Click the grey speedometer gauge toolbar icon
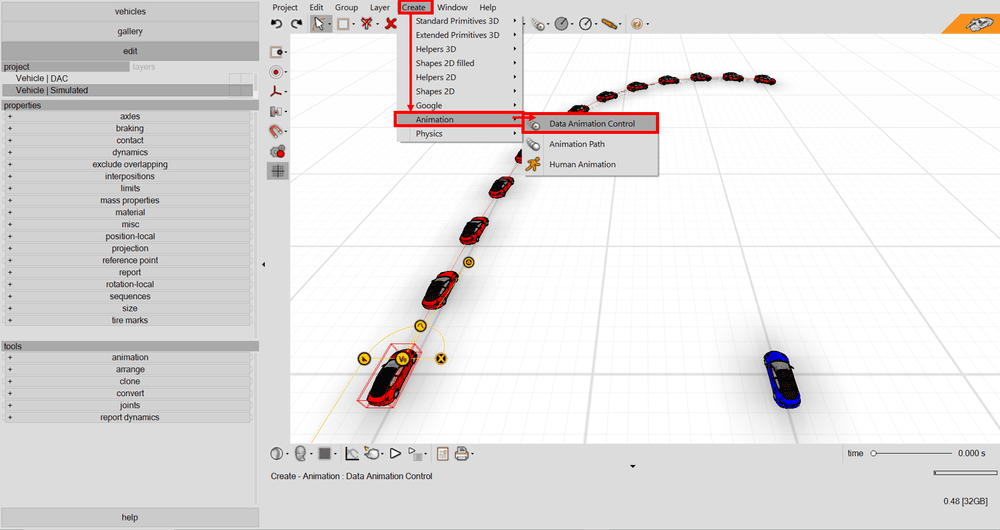This screenshot has height=530, width=1000. point(561,24)
